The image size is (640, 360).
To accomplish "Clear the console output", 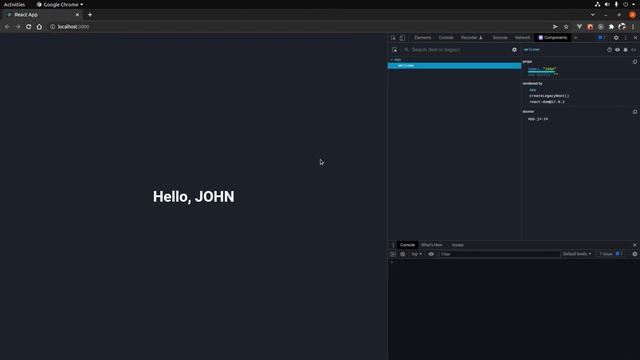I will pyautogui.click(x=402, y=254).
